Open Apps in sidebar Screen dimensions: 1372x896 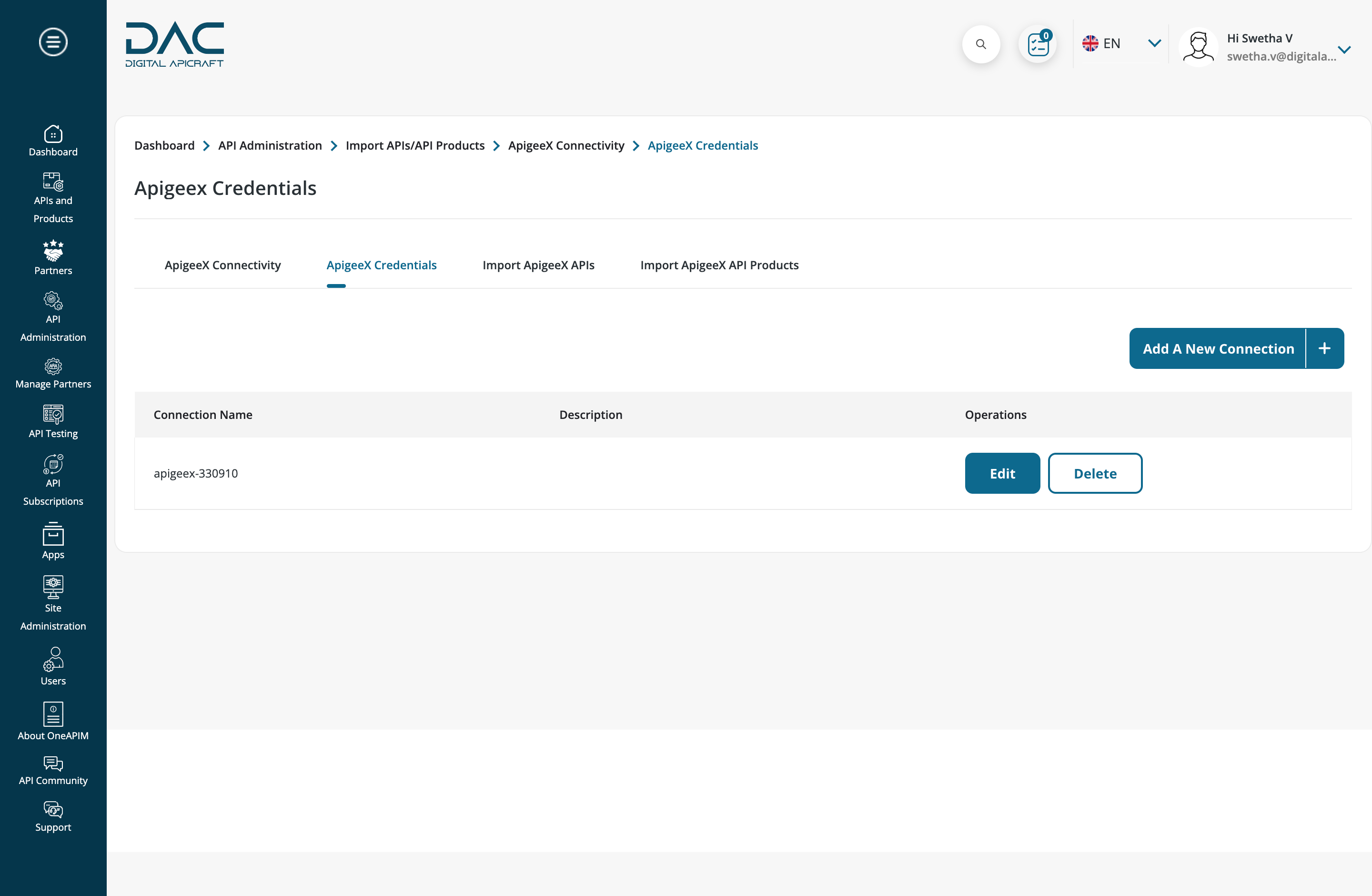tap(53, 541)
